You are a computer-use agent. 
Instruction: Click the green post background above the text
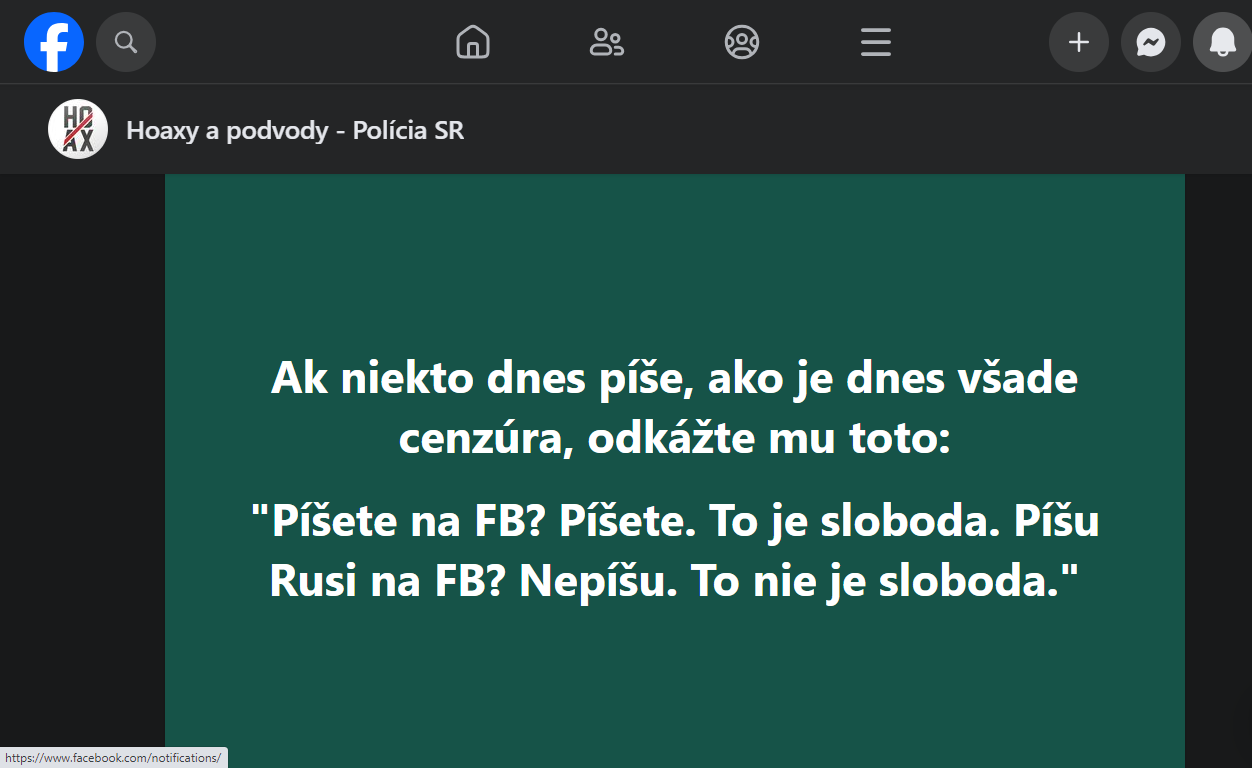click(675, 260)
